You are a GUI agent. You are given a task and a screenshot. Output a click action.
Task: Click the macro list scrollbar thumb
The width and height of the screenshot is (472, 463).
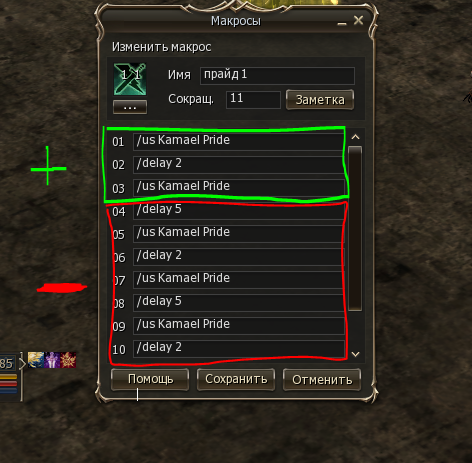[x=355, y=228]
